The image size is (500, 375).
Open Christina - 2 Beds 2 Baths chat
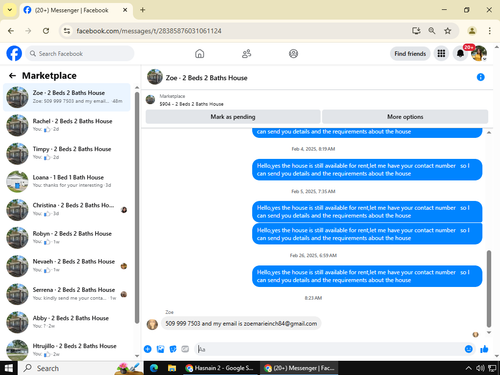click(67, 210)
